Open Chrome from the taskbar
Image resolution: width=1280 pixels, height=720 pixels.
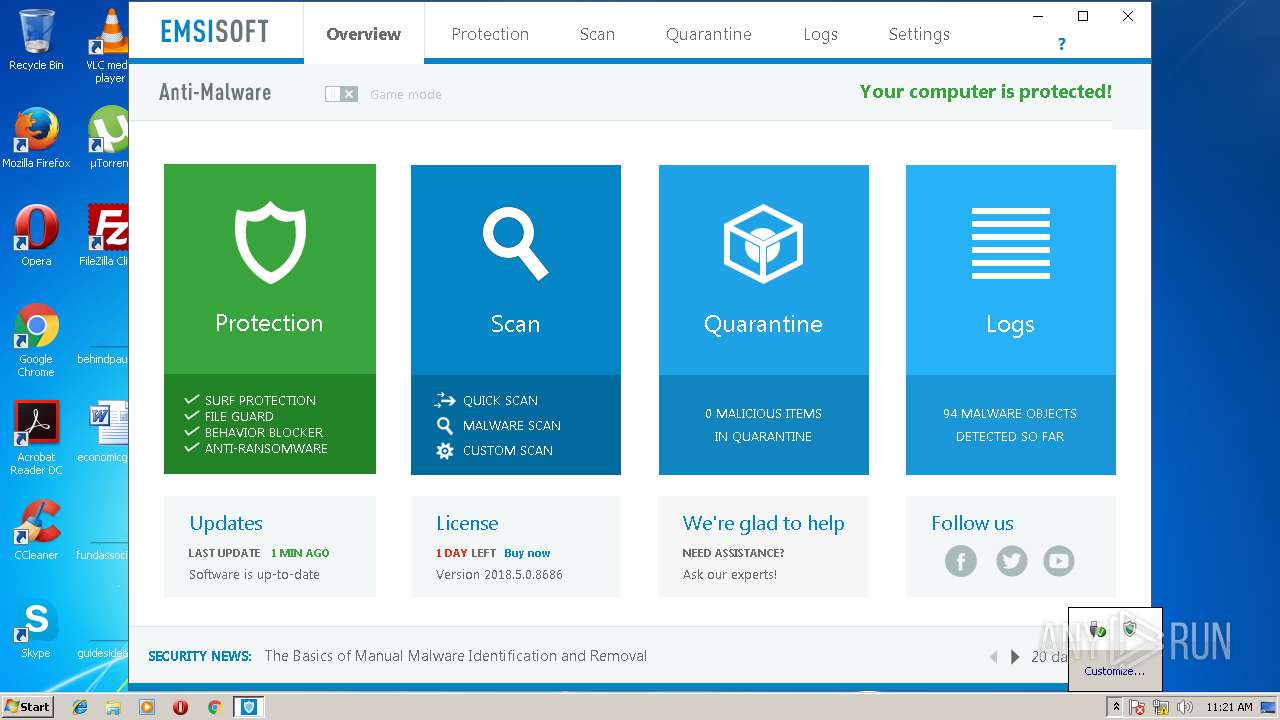click(214, 707)
